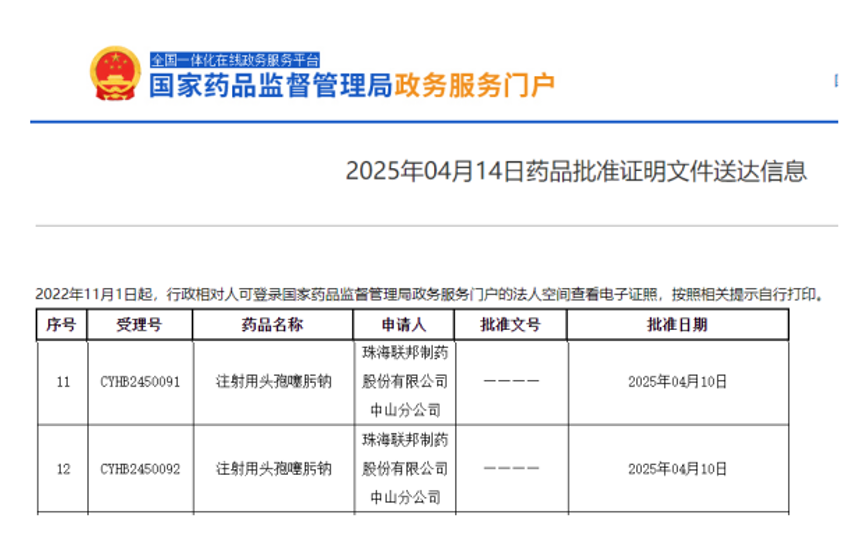The image size is (844, 535).
Task: Click the 批准日期 column header
Action: (677, 325)
